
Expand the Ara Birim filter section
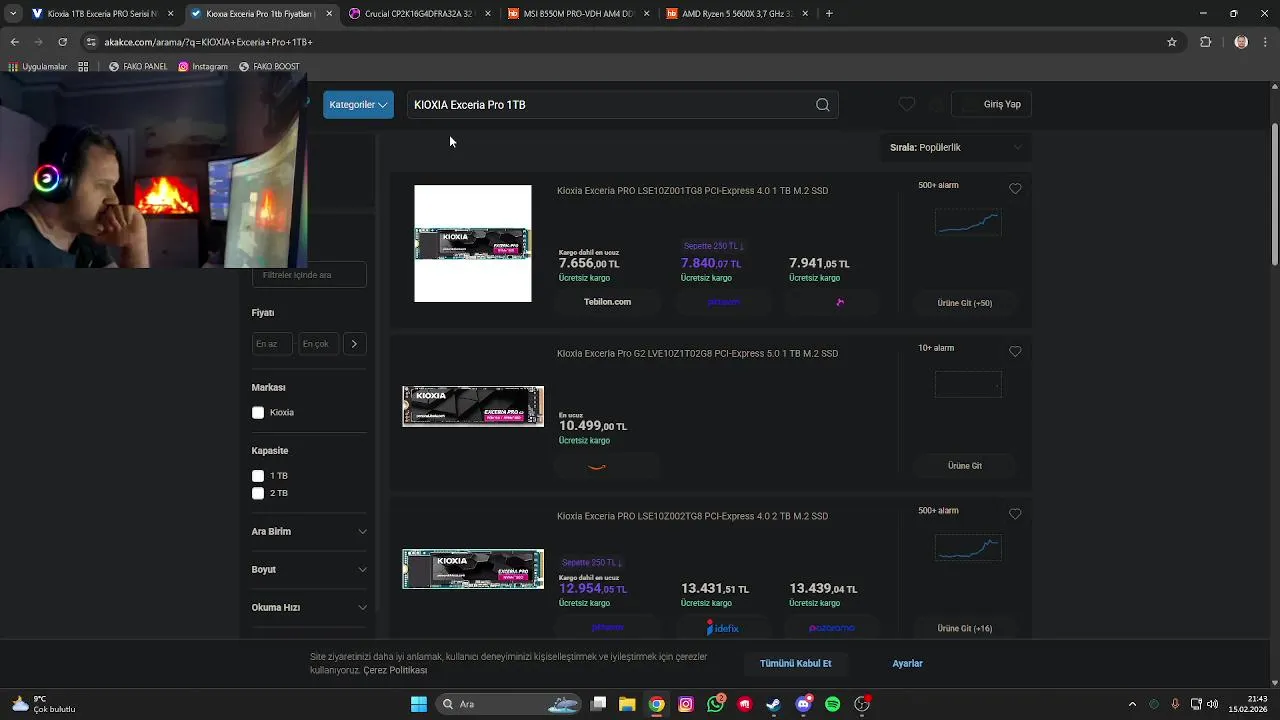[x=309, y=532]
